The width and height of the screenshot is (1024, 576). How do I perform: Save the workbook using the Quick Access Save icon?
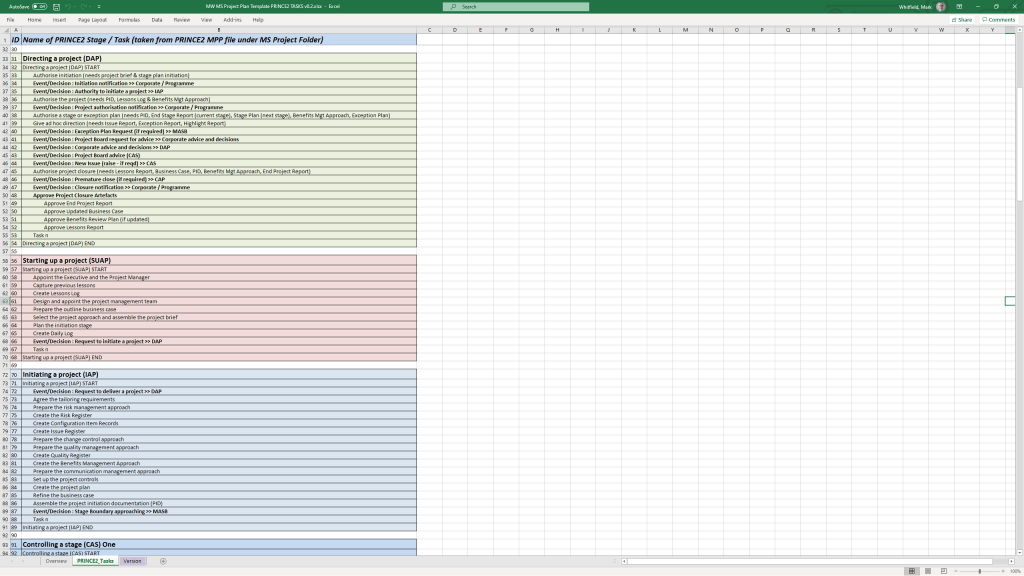pyautogui.click(x=56, y=6)
